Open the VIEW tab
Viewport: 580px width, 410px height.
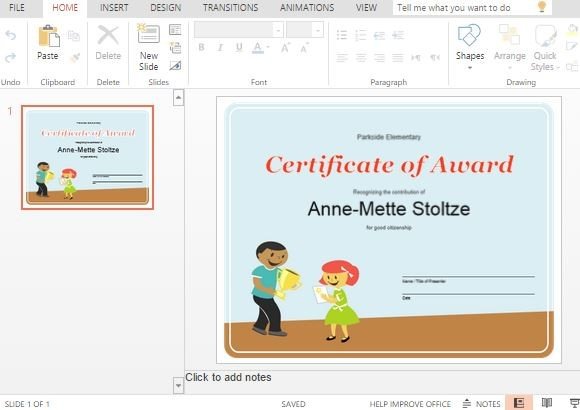(x=366, y=8)
